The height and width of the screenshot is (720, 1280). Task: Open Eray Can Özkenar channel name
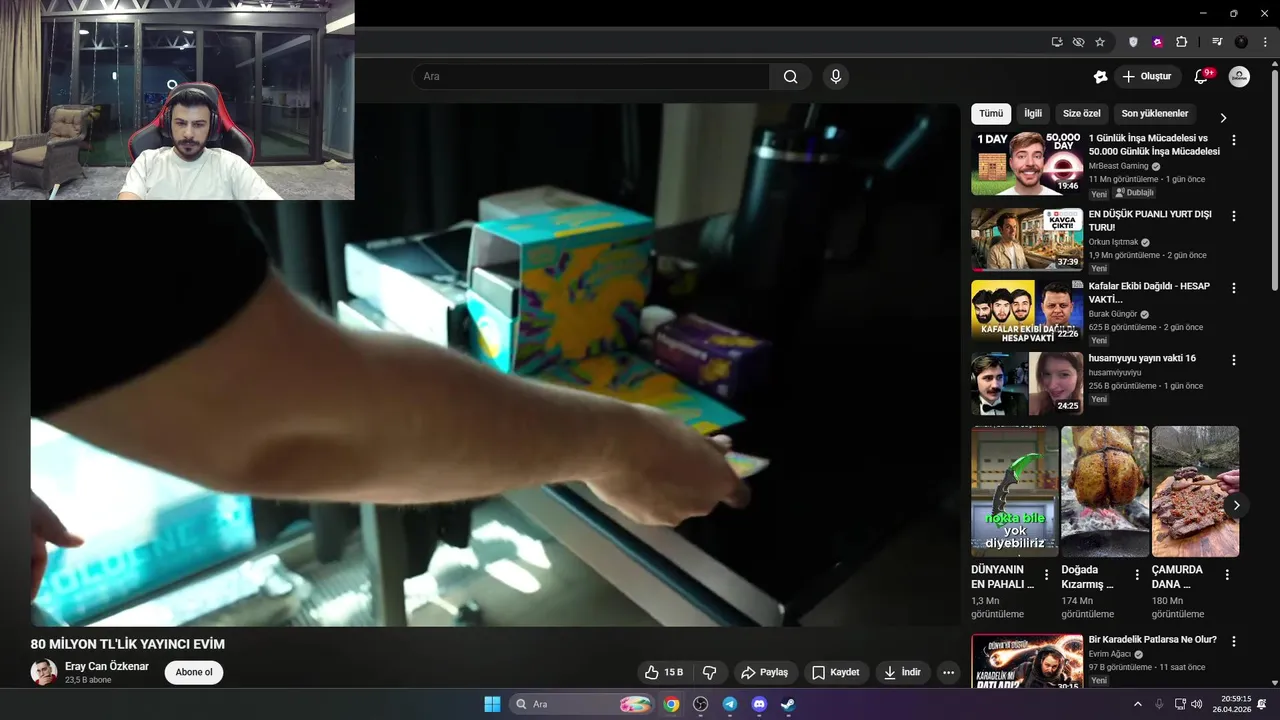107,666
